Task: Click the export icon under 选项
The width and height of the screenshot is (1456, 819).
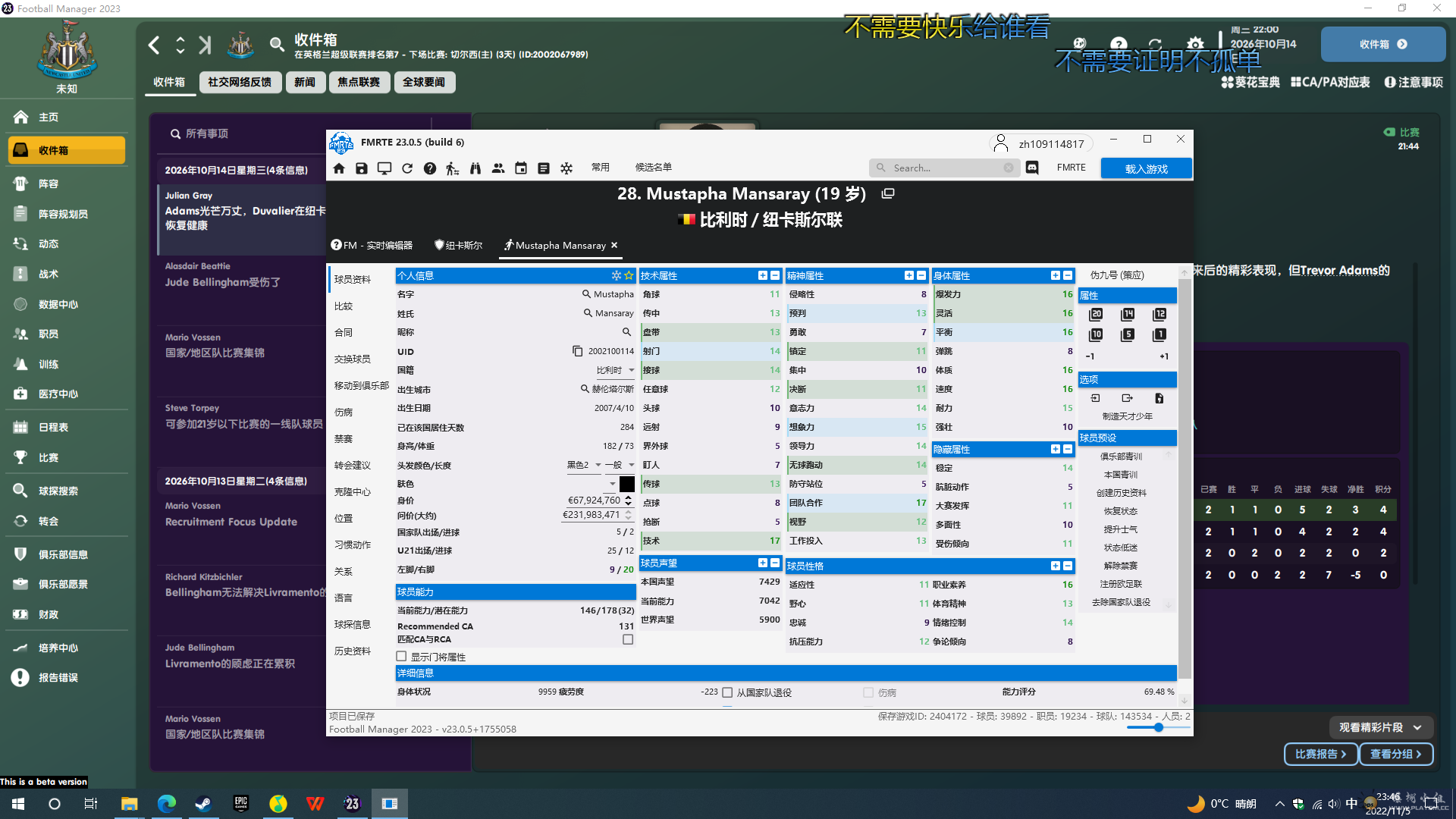Action: (x=1127, y=398)
